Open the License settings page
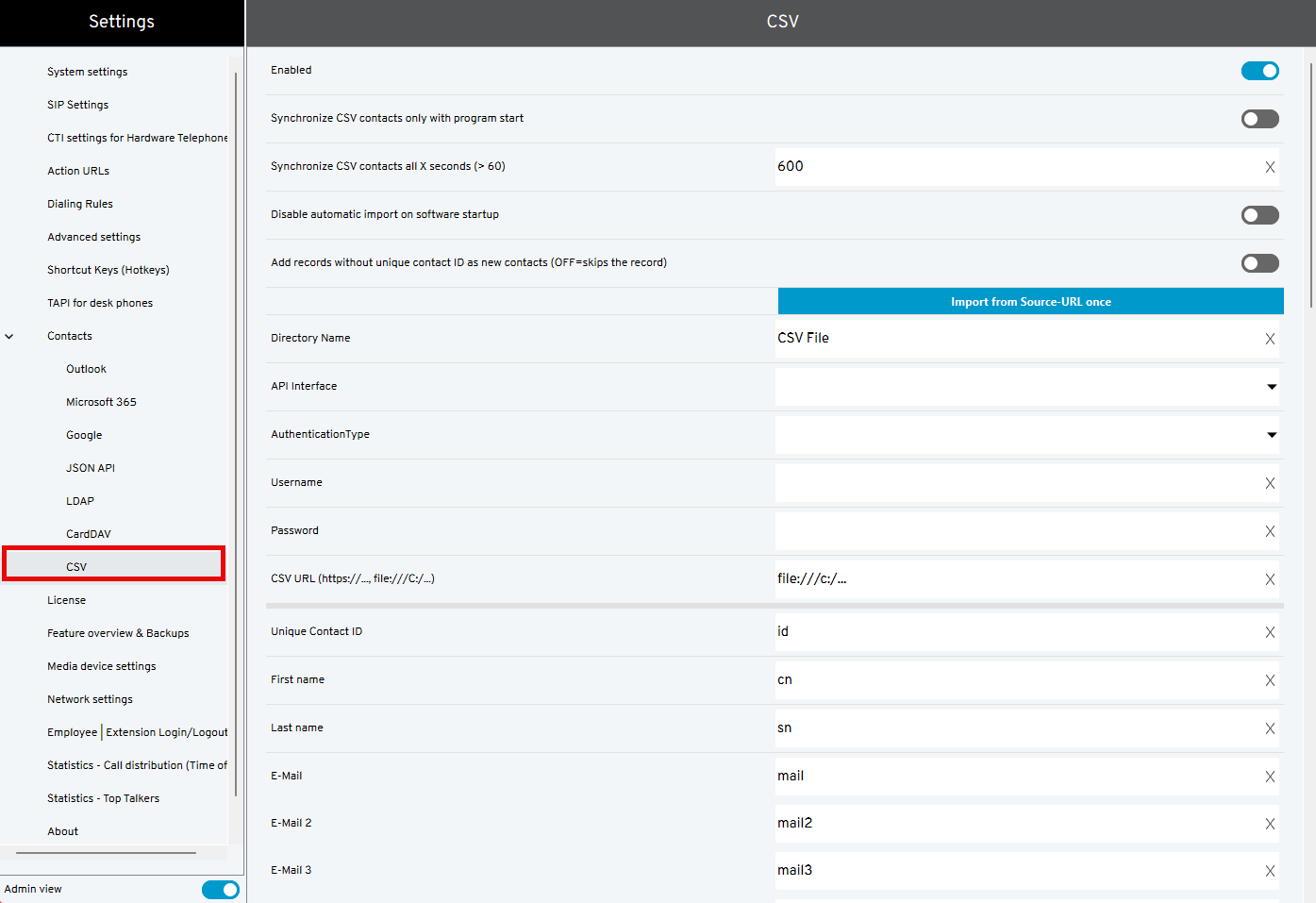 point(66,600)
